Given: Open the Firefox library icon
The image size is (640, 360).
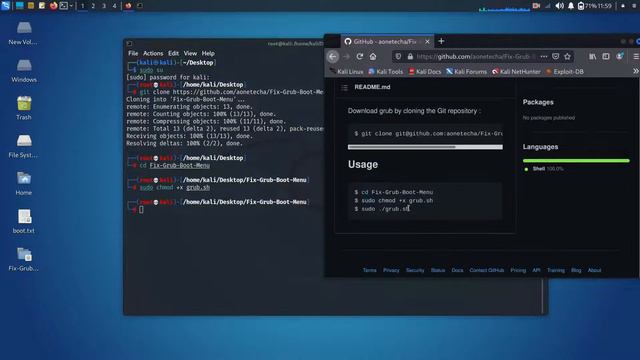Looking at the screenshot, I should [592, 57].
